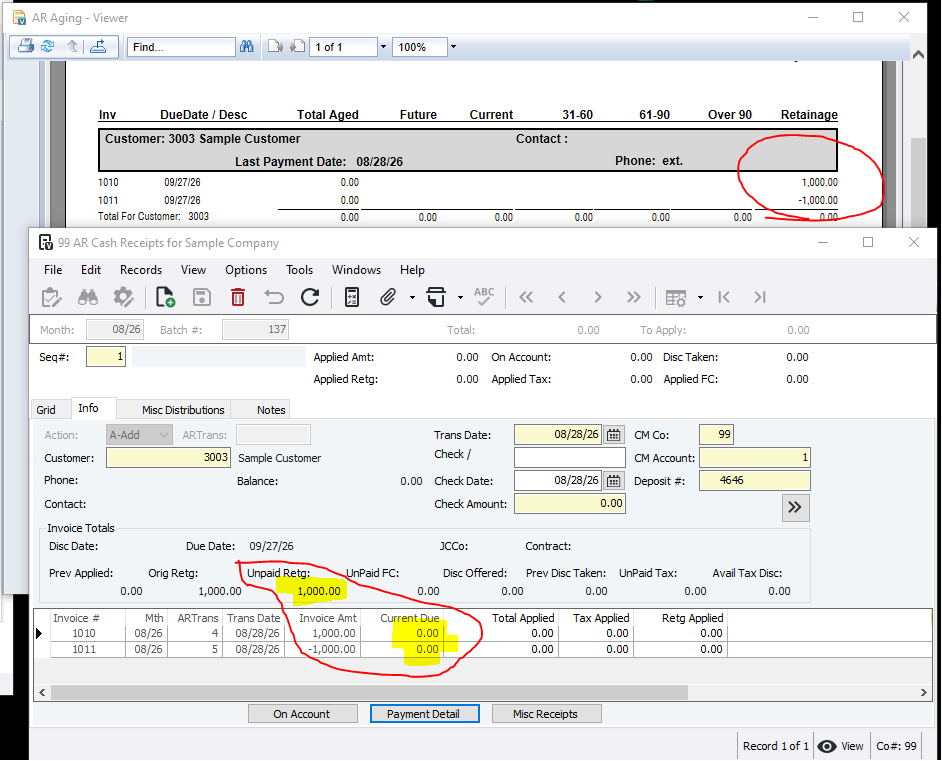Click the undo arrow icon
This screenshot has height=761, width=942.
pos(274,297)
